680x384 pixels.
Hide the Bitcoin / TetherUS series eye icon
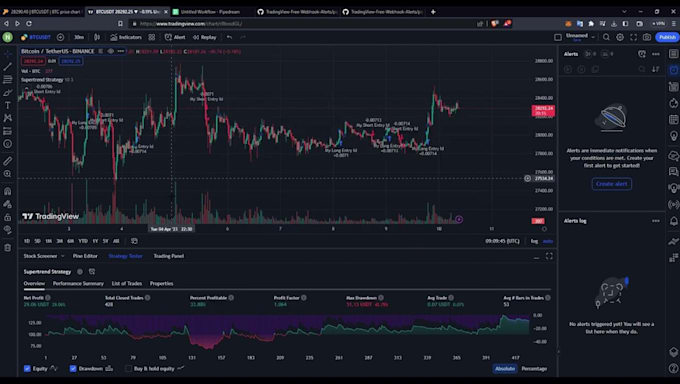click(x=111, y=51)
